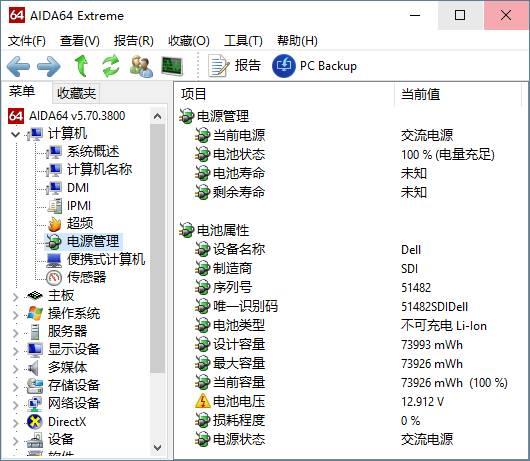The image size is (530, 461).
Task: Click the green refresh arrows icon
Action: [111, 66]
